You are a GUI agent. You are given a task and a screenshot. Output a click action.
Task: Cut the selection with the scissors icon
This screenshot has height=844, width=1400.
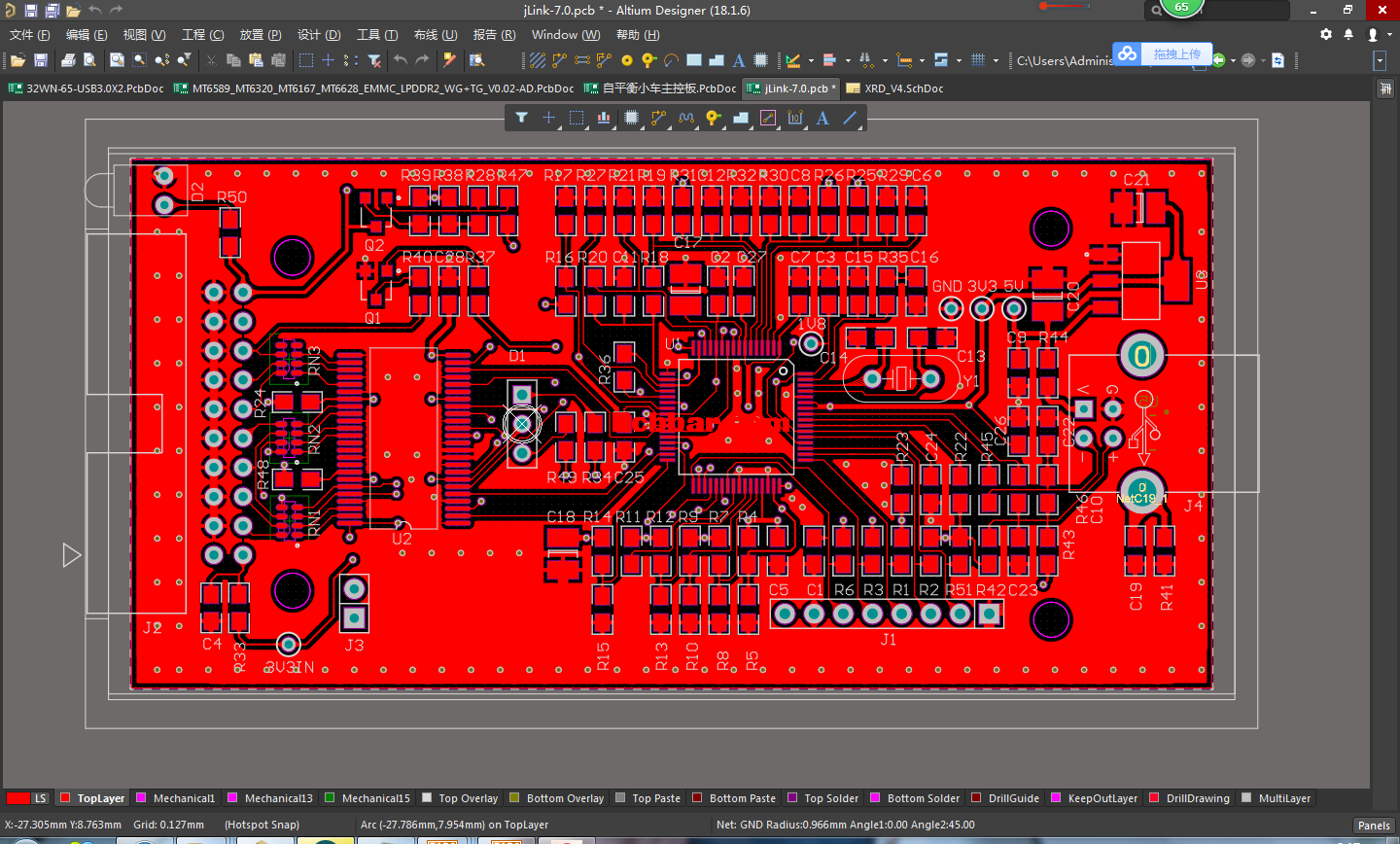(x=211, y=60)
